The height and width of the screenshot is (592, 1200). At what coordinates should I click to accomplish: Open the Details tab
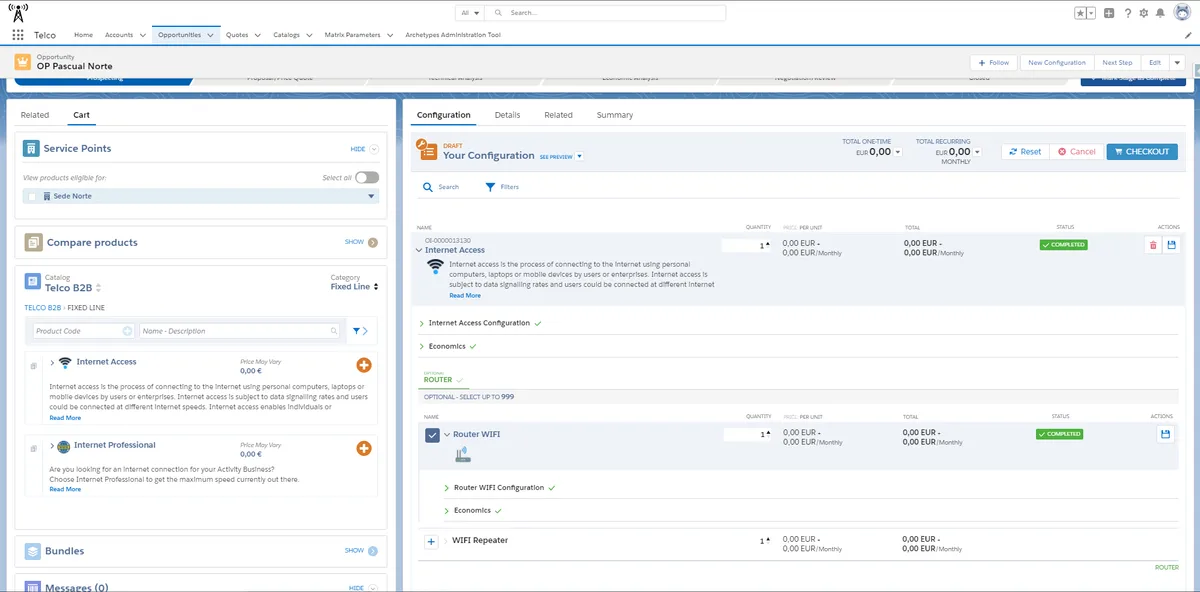[508, 115]
